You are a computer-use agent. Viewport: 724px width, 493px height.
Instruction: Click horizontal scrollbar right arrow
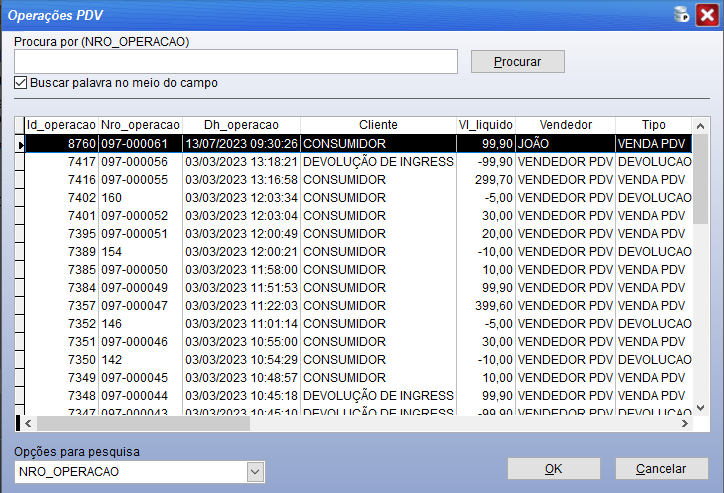tap(685, 423)
